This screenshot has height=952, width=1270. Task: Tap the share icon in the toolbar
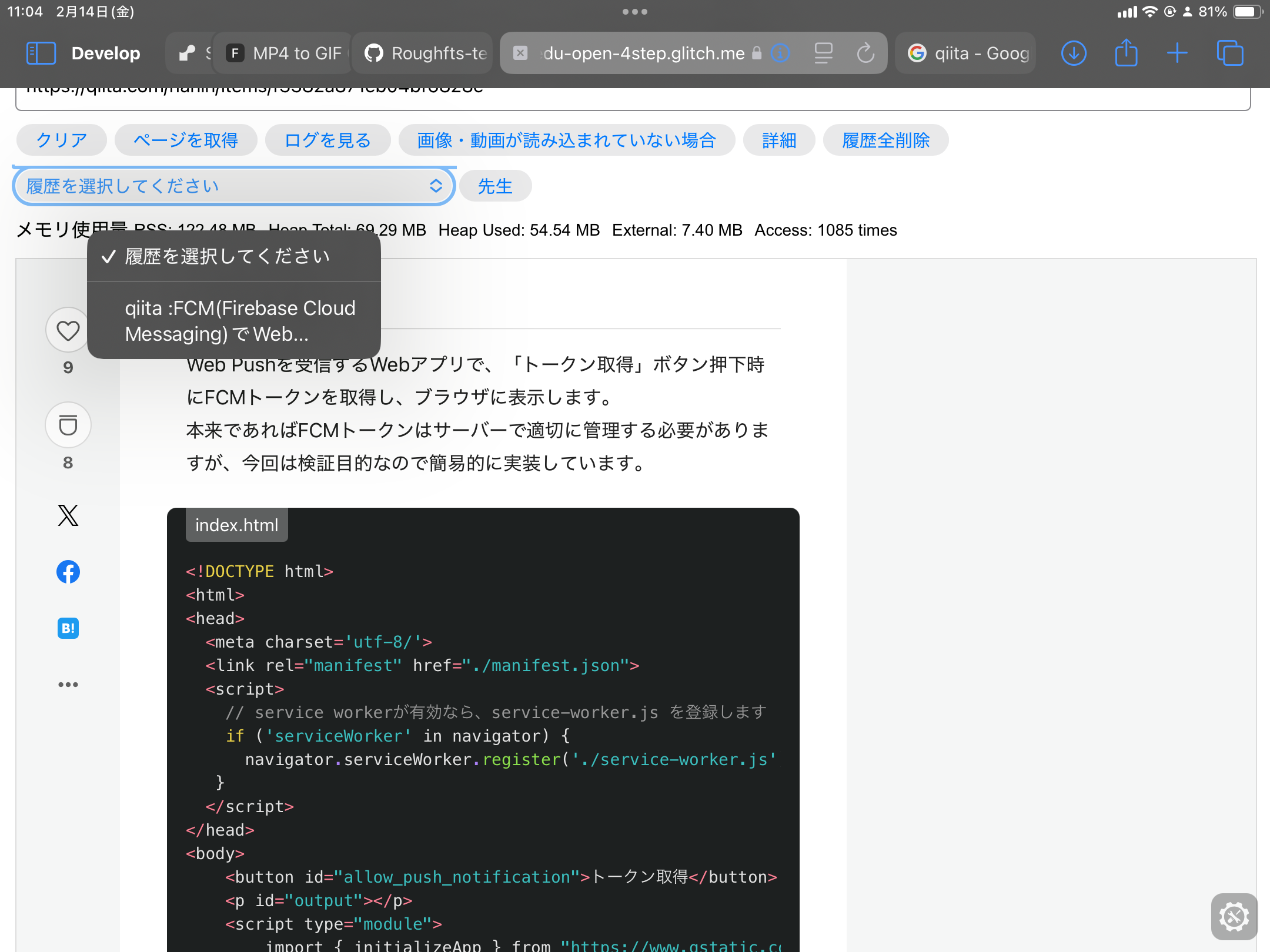coord(1126,52)
